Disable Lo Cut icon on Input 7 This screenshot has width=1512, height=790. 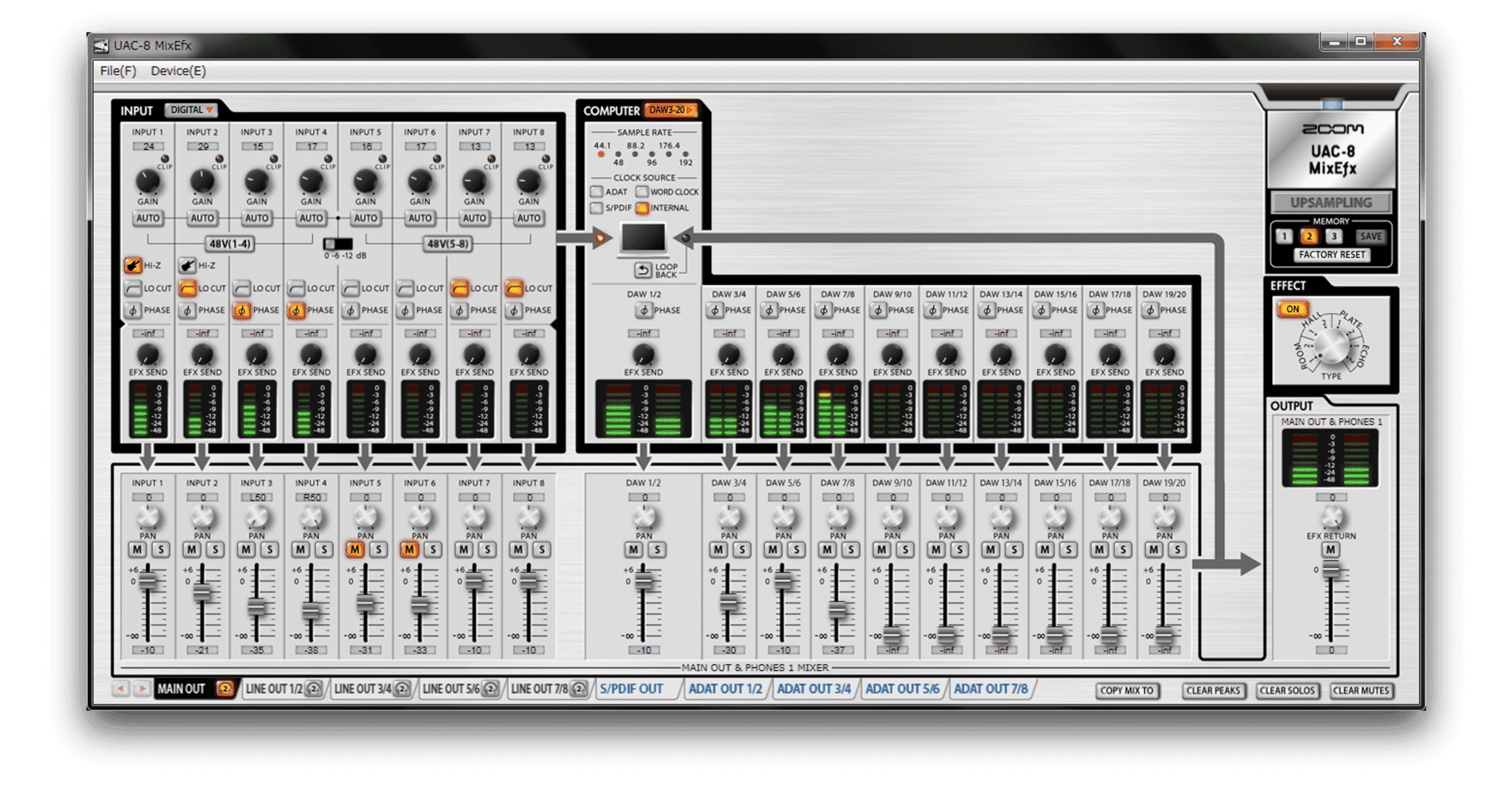coord(459,288)
